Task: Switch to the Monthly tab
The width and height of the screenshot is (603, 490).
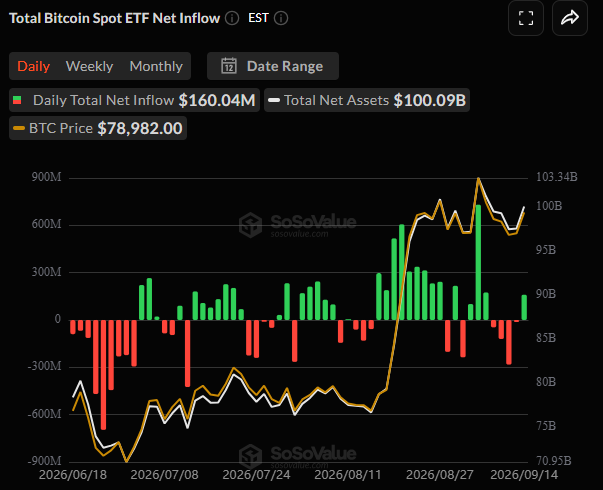Action: 156,66
